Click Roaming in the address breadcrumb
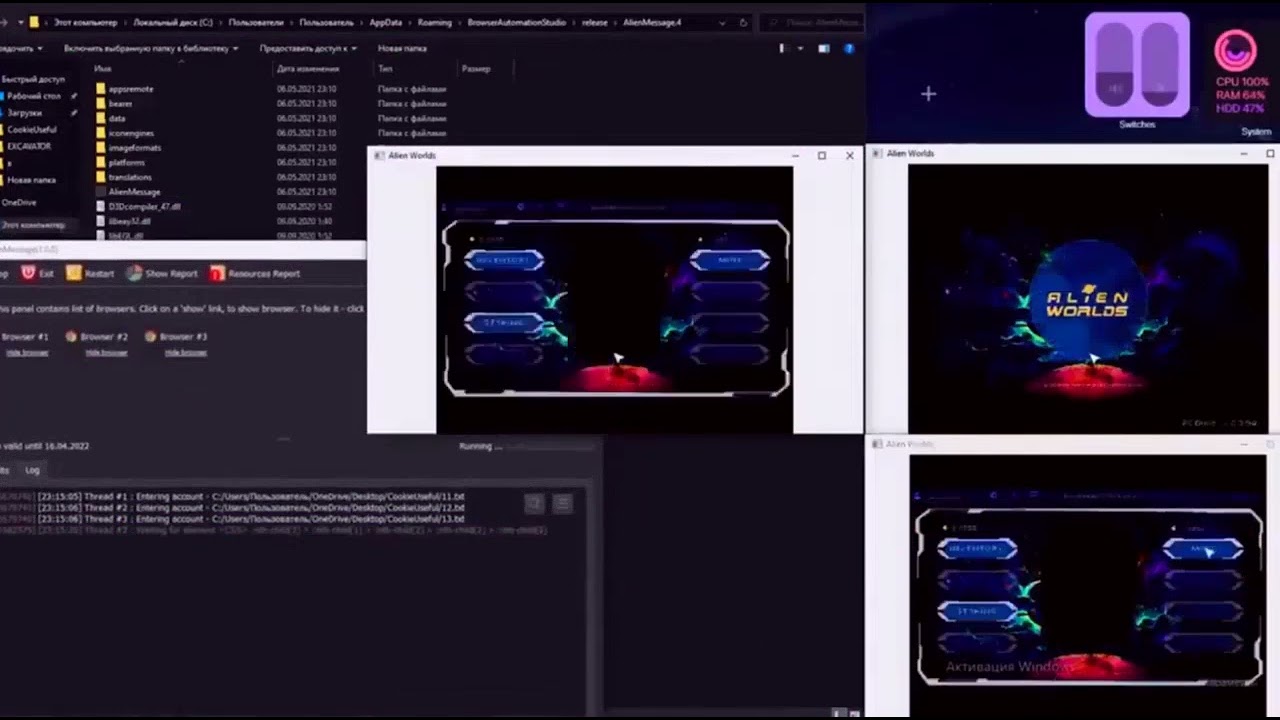This screenshot has width=1280, height=720. tap(436, 22)
